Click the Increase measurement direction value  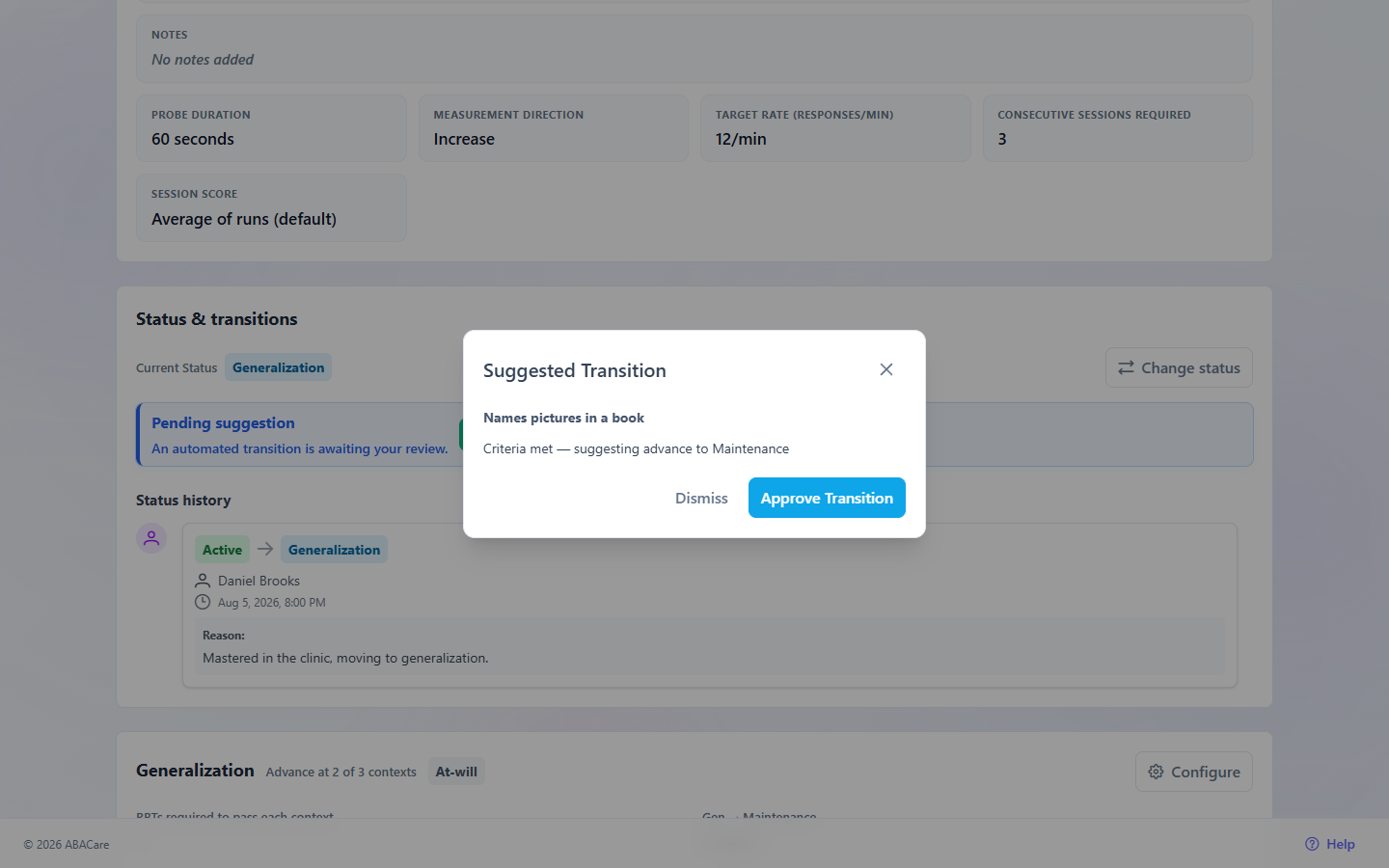[x=464, y=139]
